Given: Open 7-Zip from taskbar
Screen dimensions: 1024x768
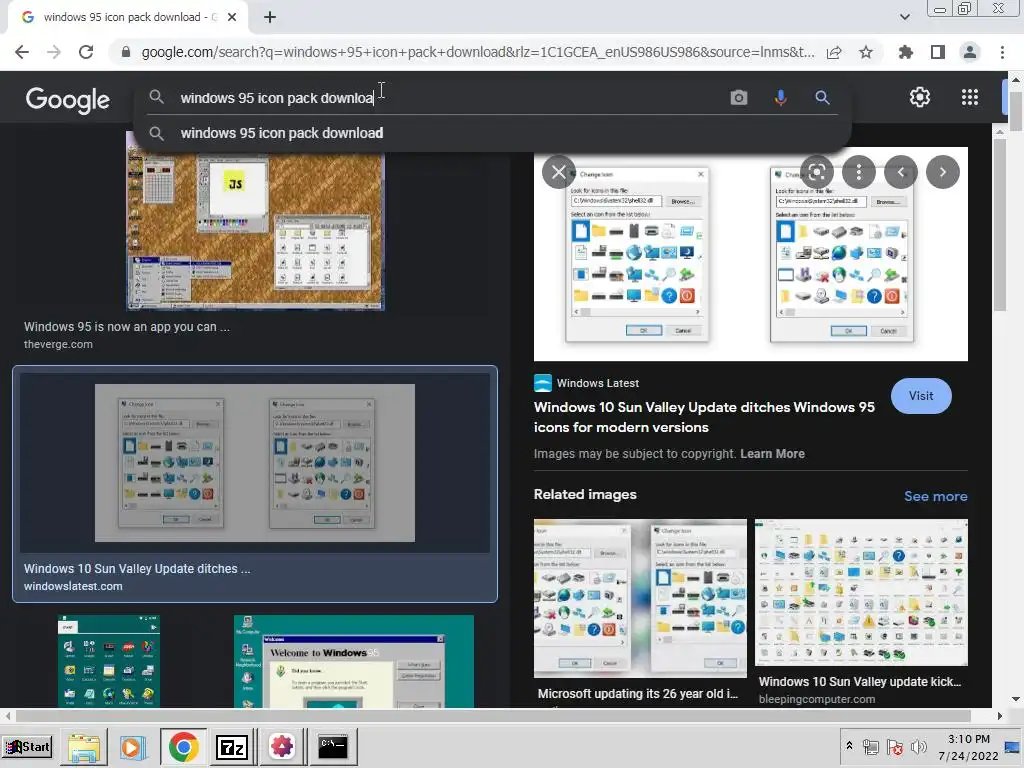Looking at the screenshot, I should [x=232, y=747].
